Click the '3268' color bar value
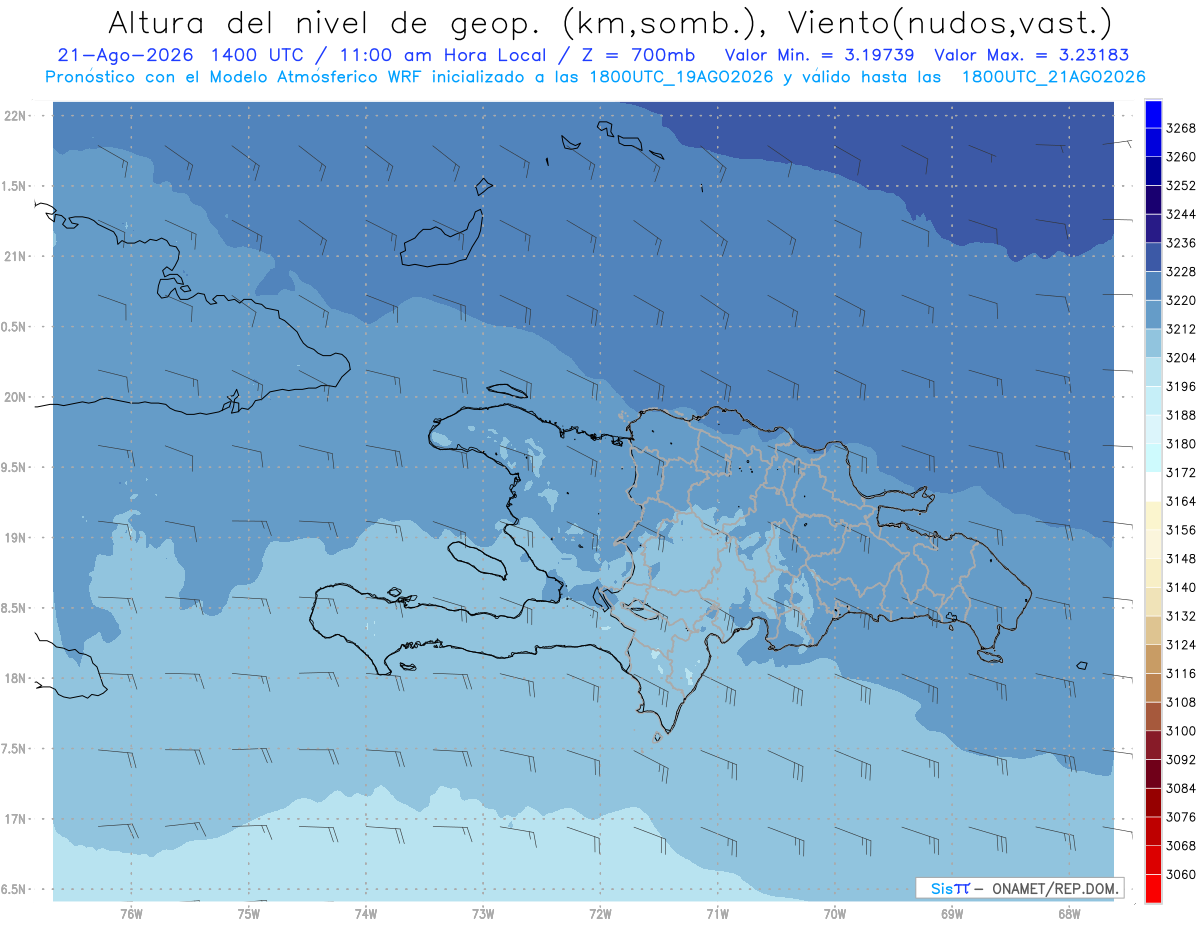 click(x=1180, y=128)
